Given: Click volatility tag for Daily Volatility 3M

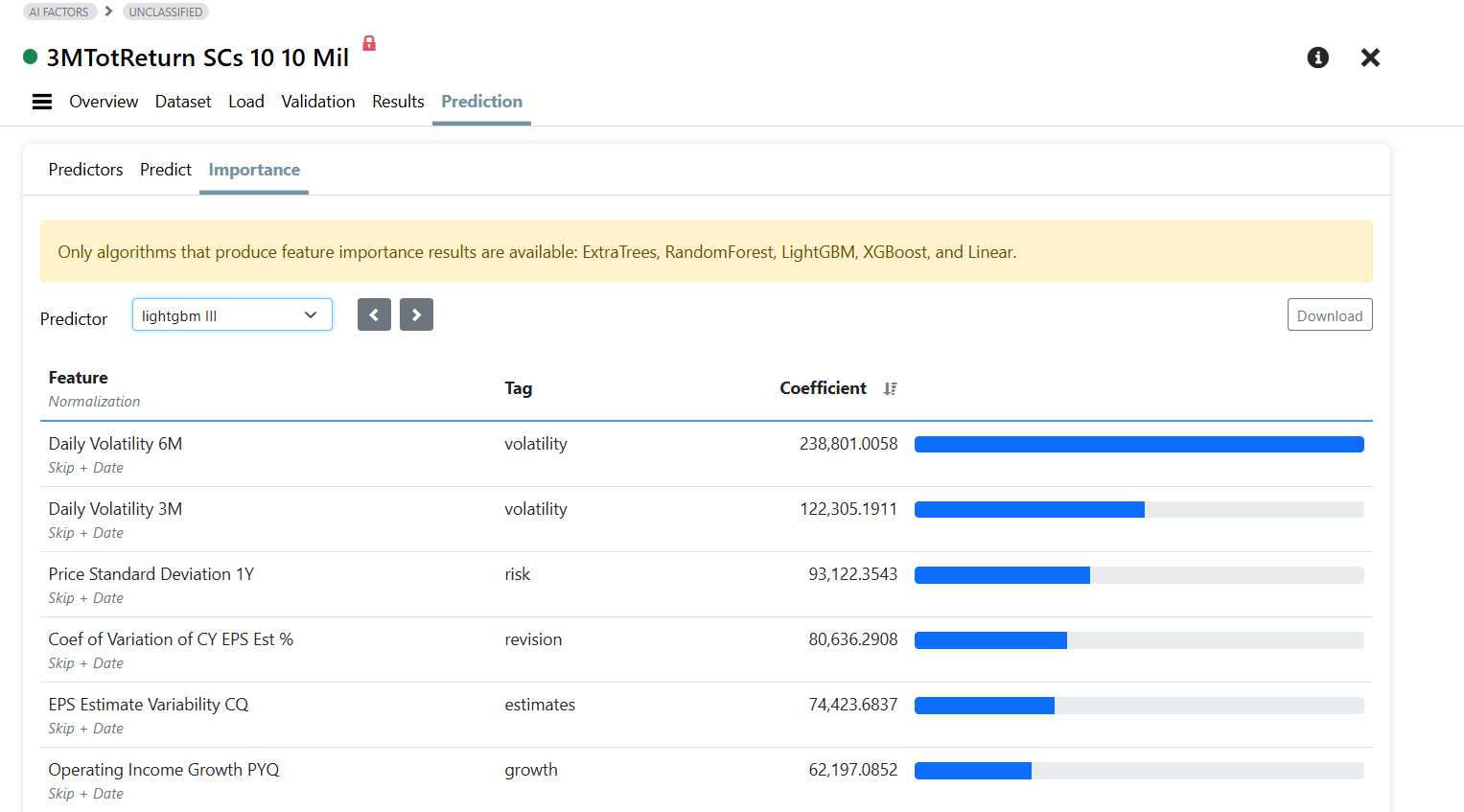Looking at the screenshot, I should [536, 509].
